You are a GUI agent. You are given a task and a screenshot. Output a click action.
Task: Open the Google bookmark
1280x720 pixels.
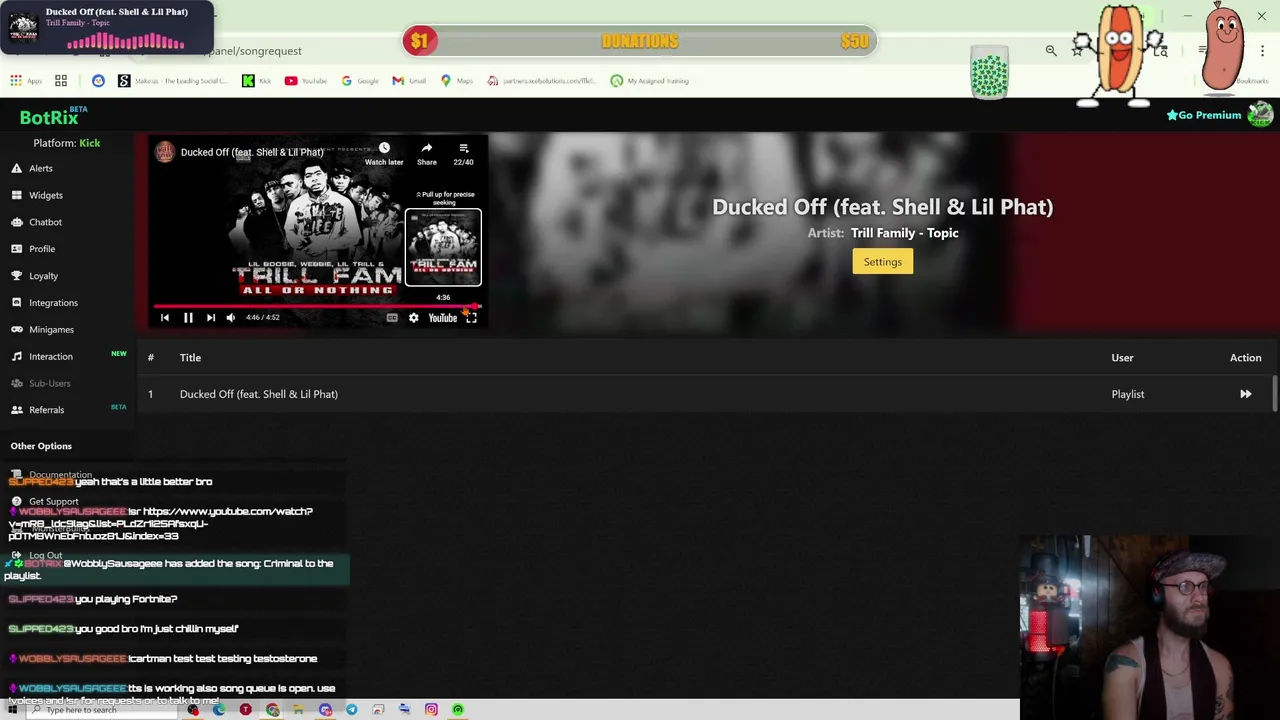[x=360, y=81]
